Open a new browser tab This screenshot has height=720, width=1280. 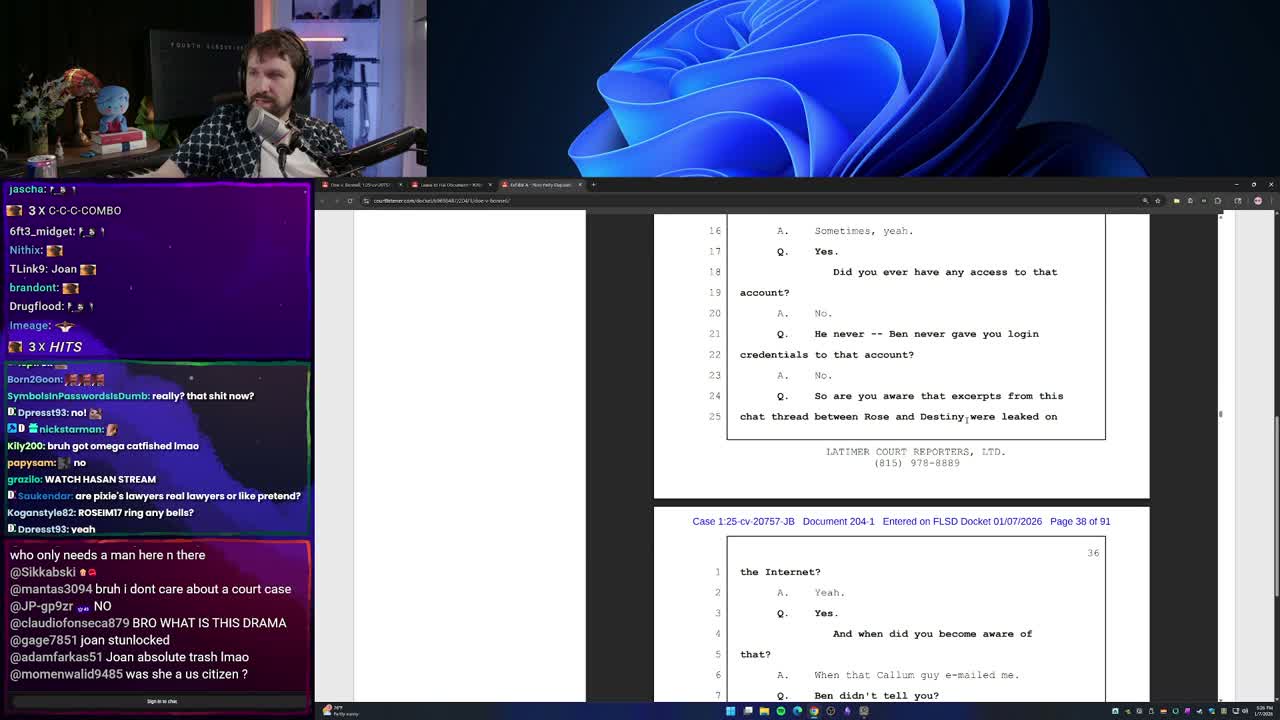593,185
